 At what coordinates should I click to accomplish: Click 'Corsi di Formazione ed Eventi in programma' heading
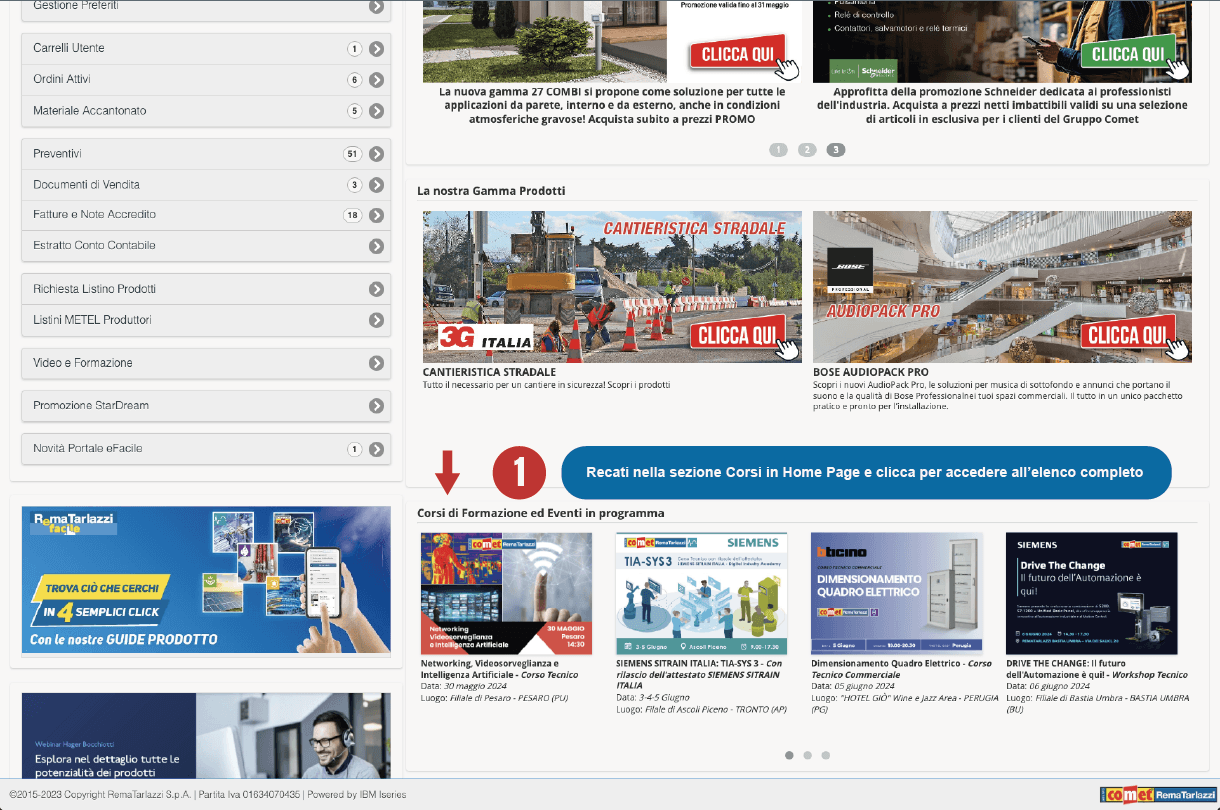[541, 514]
